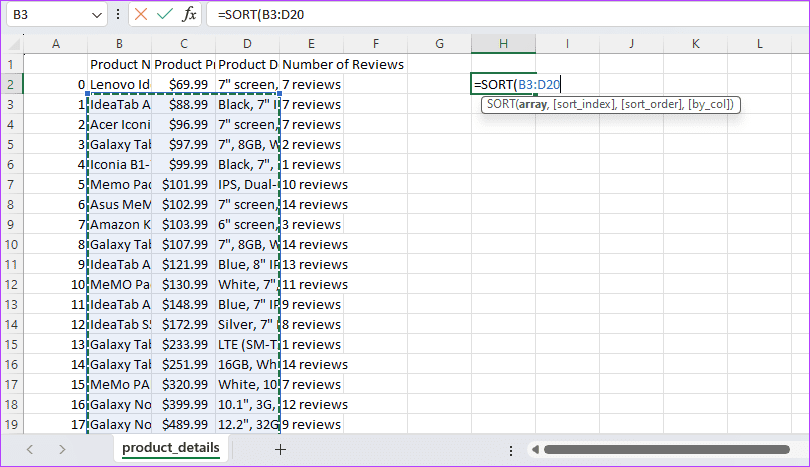The width and height of the screenshot is (810, 467).
Task: Confirm the formula with the checkmark icon
Action: 165,14
